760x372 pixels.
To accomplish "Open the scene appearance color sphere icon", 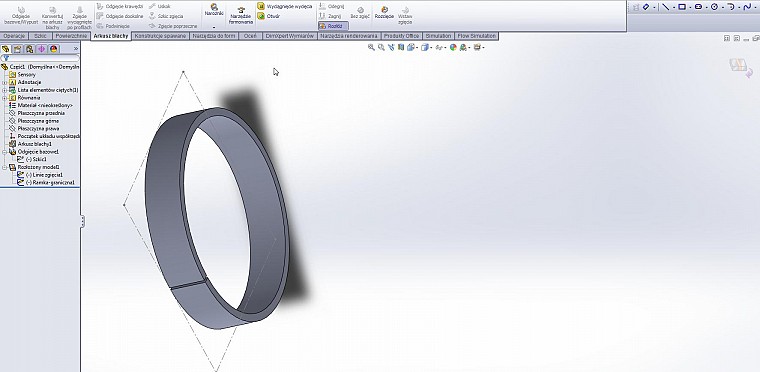I will click(x=453, y=47).
